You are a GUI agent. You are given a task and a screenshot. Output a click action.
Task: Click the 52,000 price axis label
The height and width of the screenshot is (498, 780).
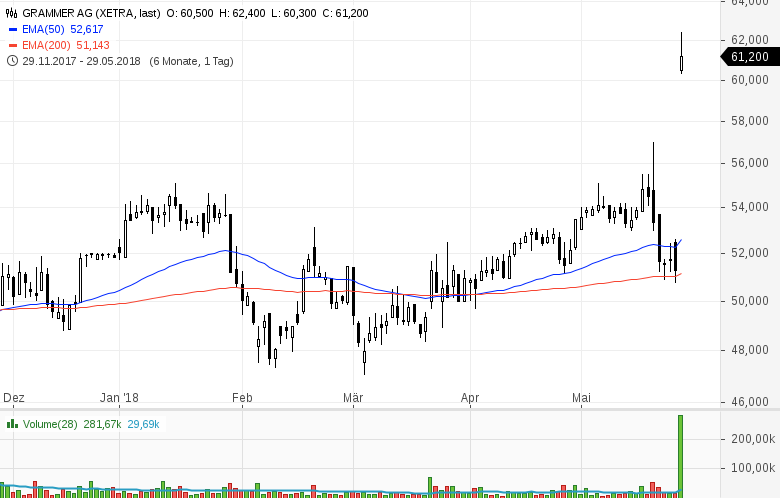(750, 253)
